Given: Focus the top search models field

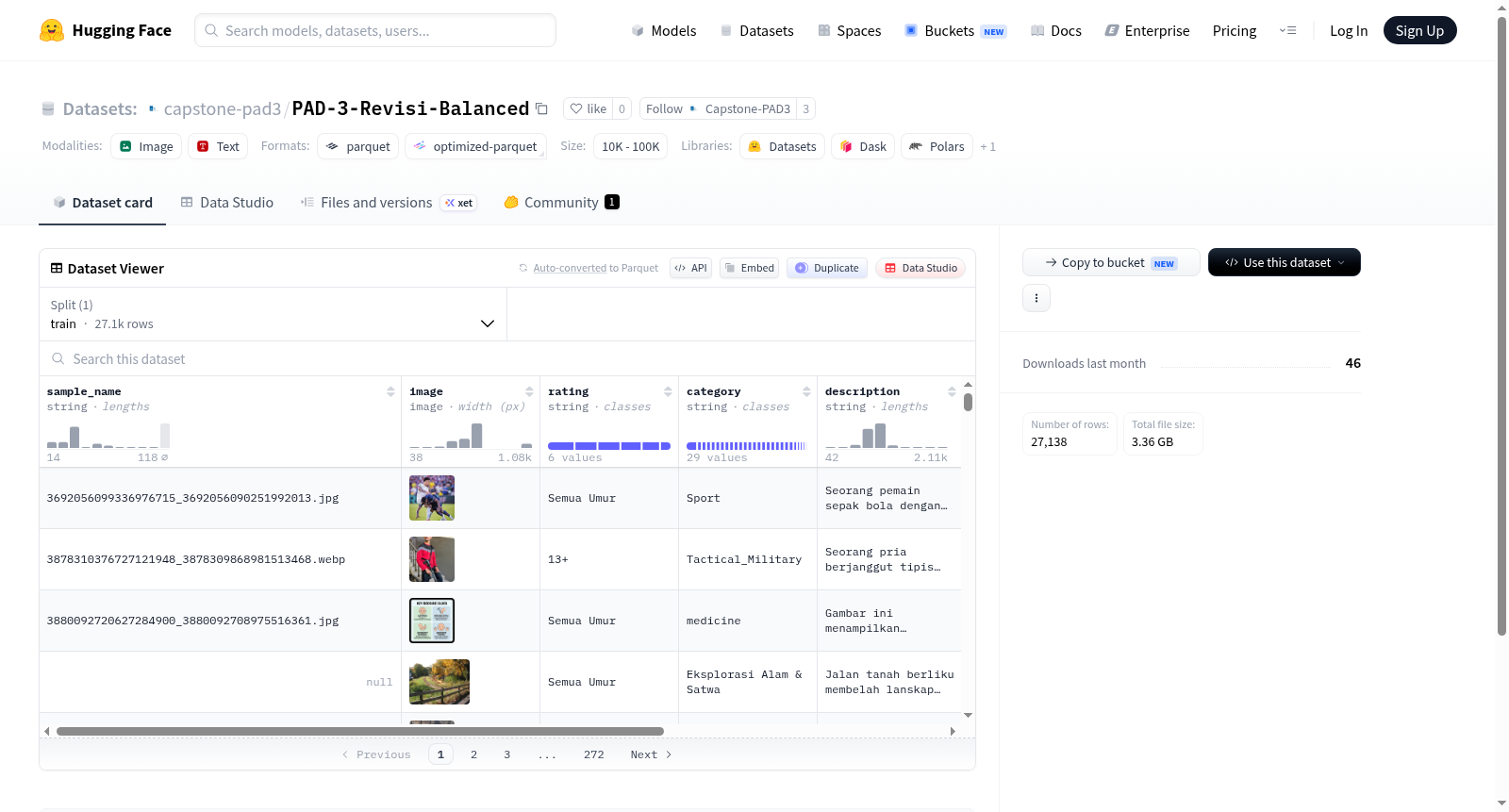Looking at the screenshot, I should pos(375,30).
